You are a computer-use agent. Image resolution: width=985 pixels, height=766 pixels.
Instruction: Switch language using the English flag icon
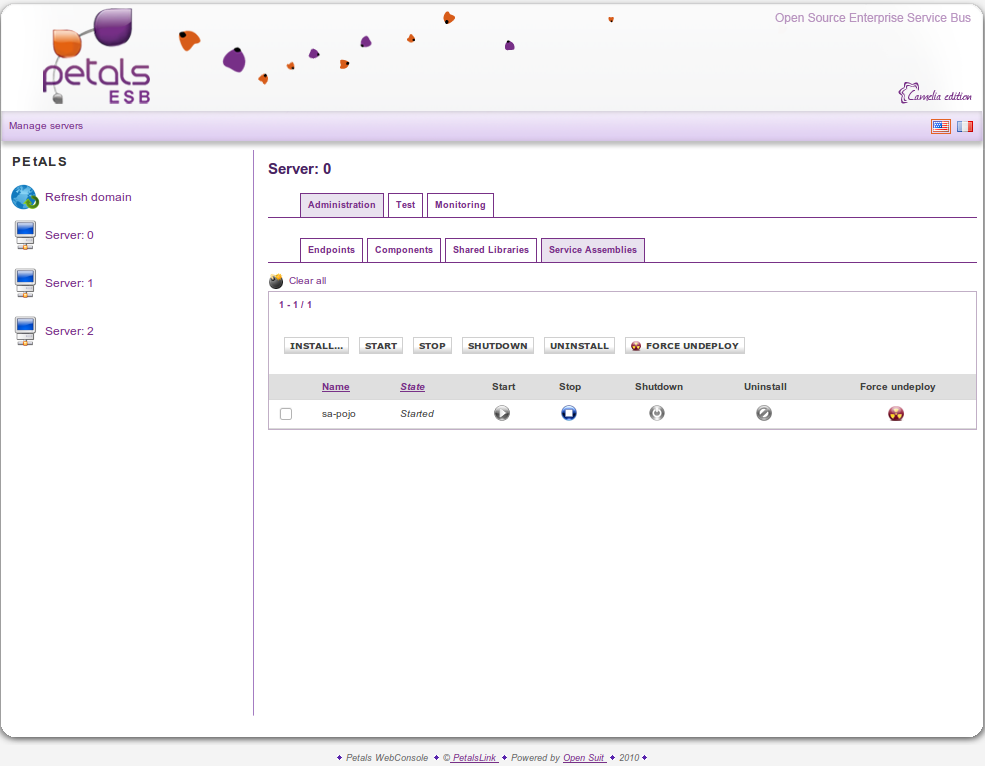(940, 126)
